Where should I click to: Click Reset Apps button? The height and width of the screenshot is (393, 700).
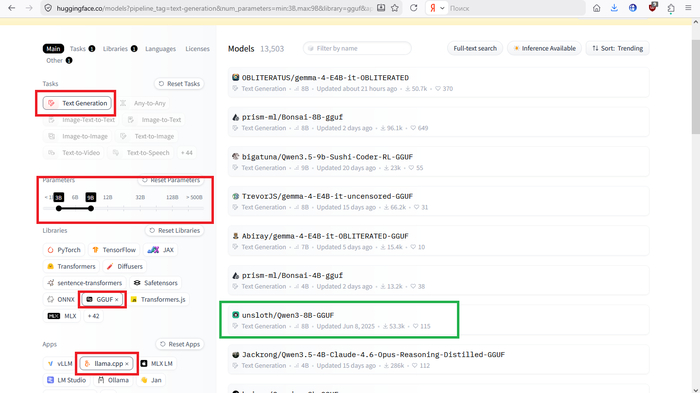tap(180, 344)
